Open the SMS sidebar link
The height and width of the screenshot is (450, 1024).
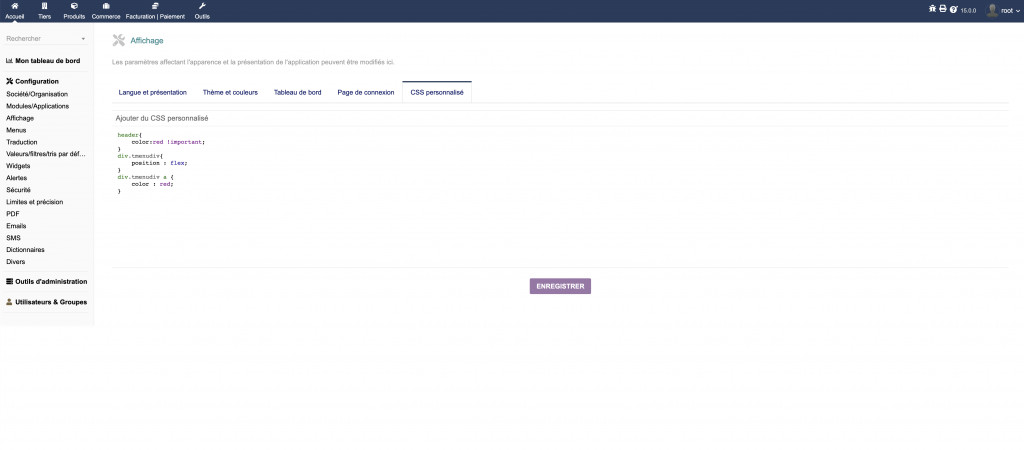pos(13,238)
